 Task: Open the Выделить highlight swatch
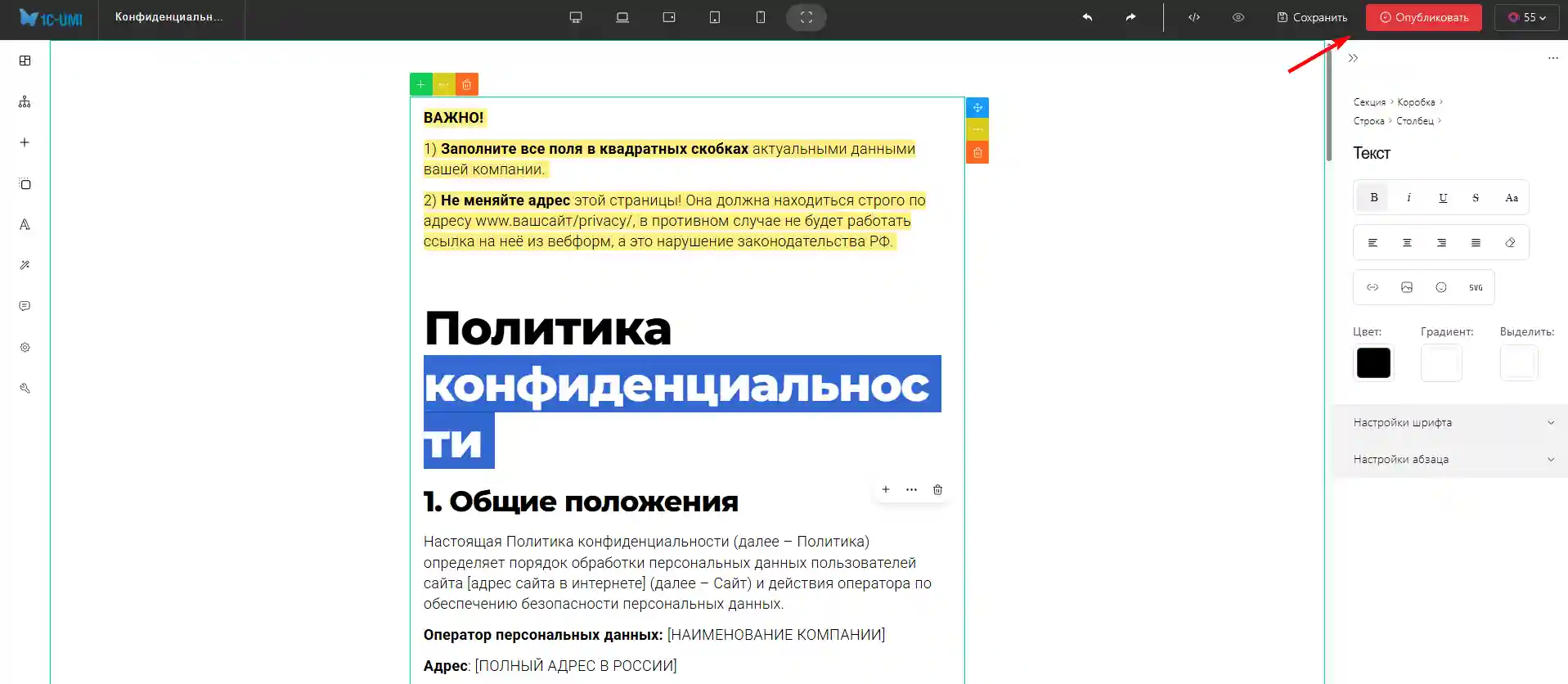pyautogui.click(x=1519, y=362)
